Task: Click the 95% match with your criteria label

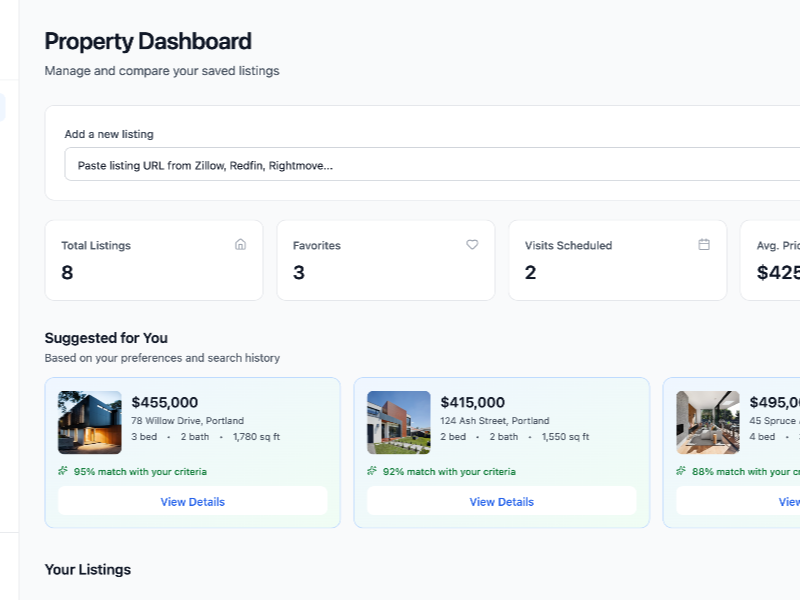Action: coord(140,471)
